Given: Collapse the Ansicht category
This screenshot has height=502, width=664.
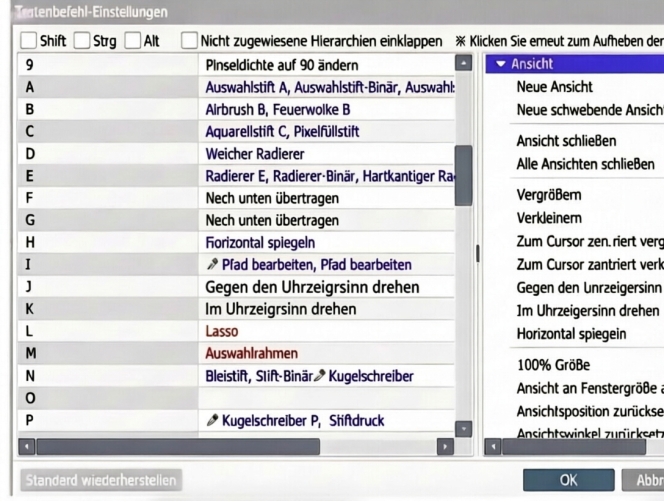Looking at the screenshot, I should coord(501,64).
